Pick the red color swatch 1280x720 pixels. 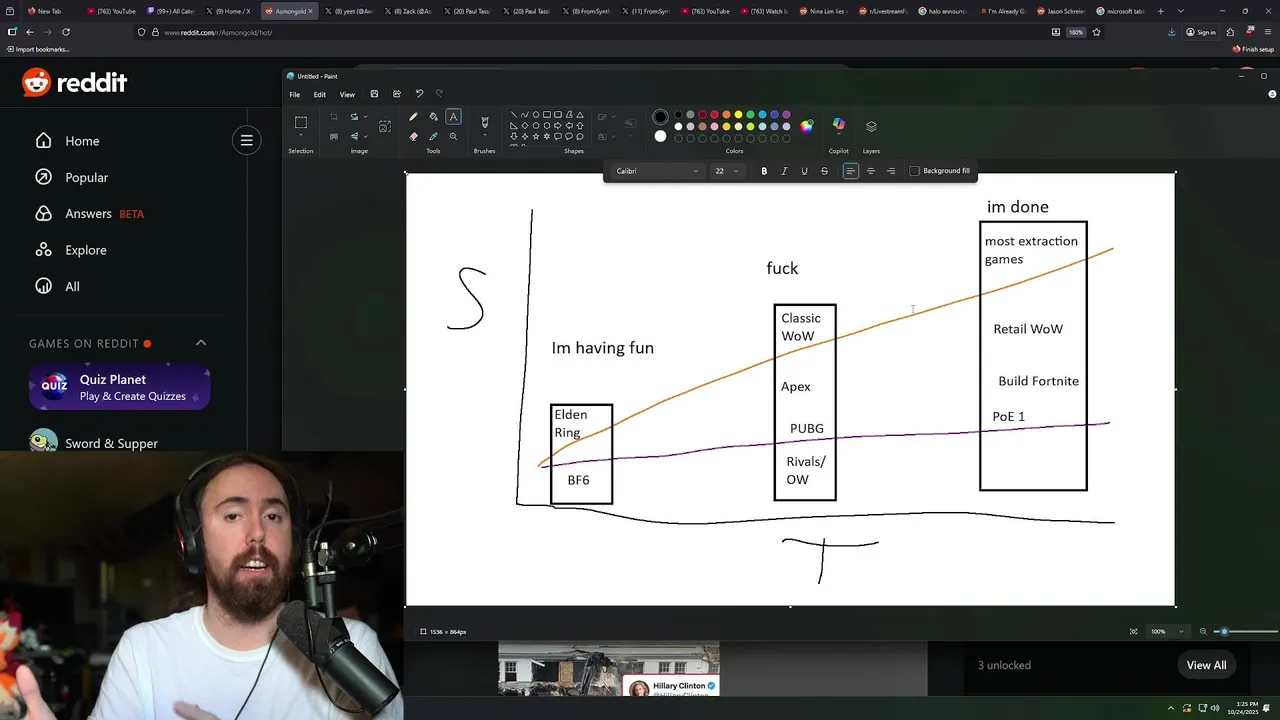714,115
